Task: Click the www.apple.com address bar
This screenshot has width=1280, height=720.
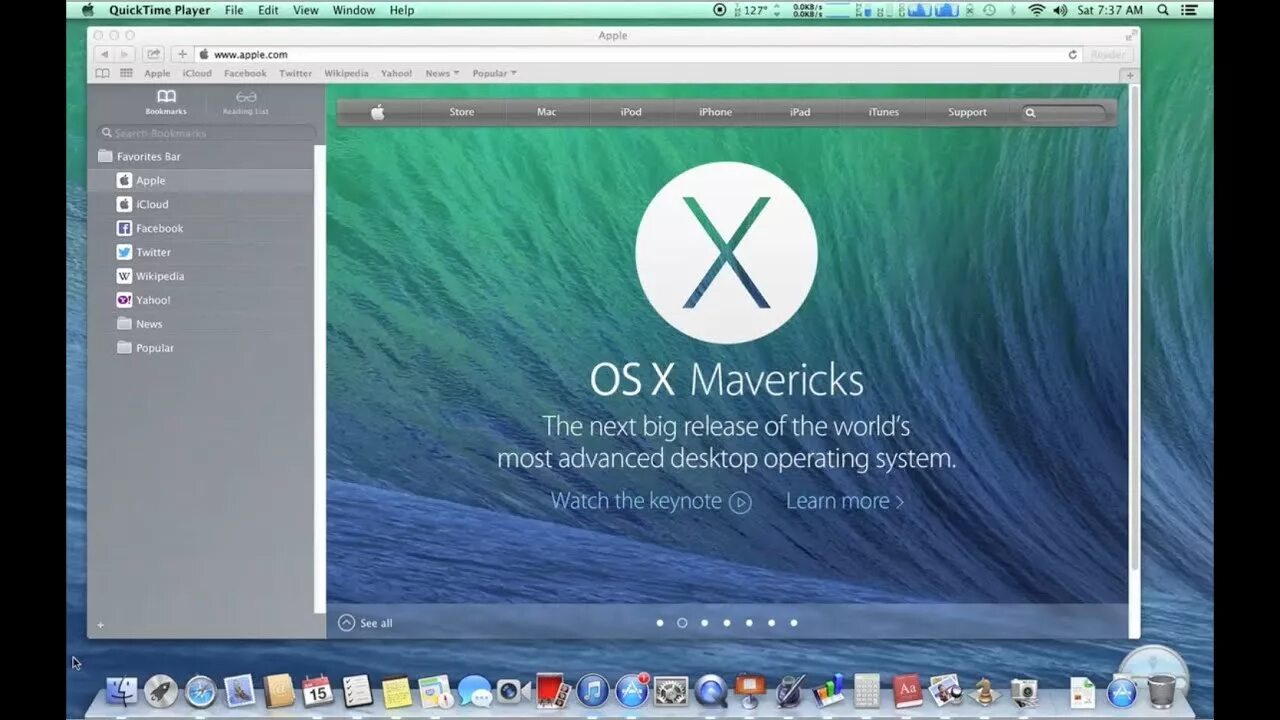Action: [638, 54]
